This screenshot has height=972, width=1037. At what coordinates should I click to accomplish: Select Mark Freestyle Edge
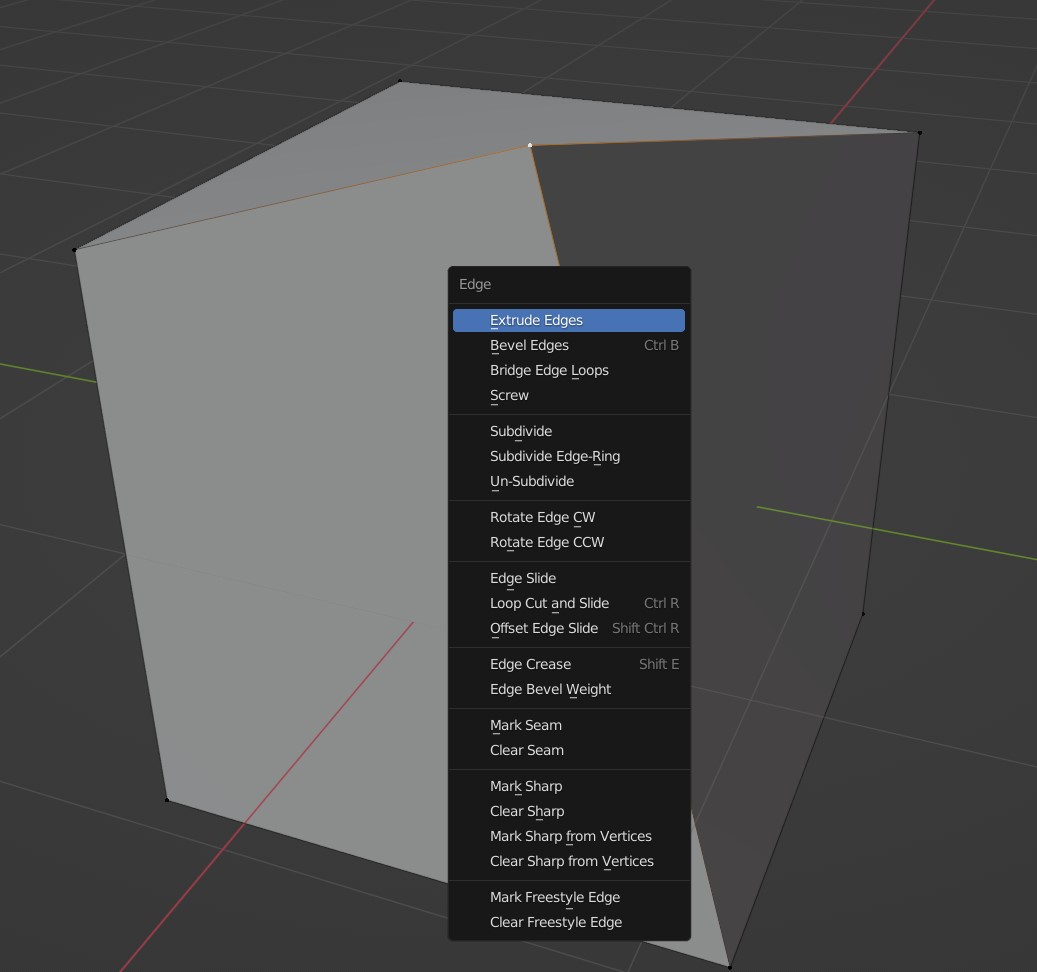(x=569, y=897)
